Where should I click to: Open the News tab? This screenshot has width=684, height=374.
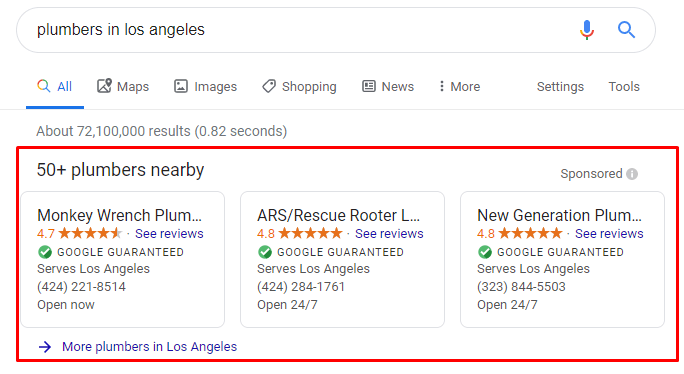coord(388,86)
